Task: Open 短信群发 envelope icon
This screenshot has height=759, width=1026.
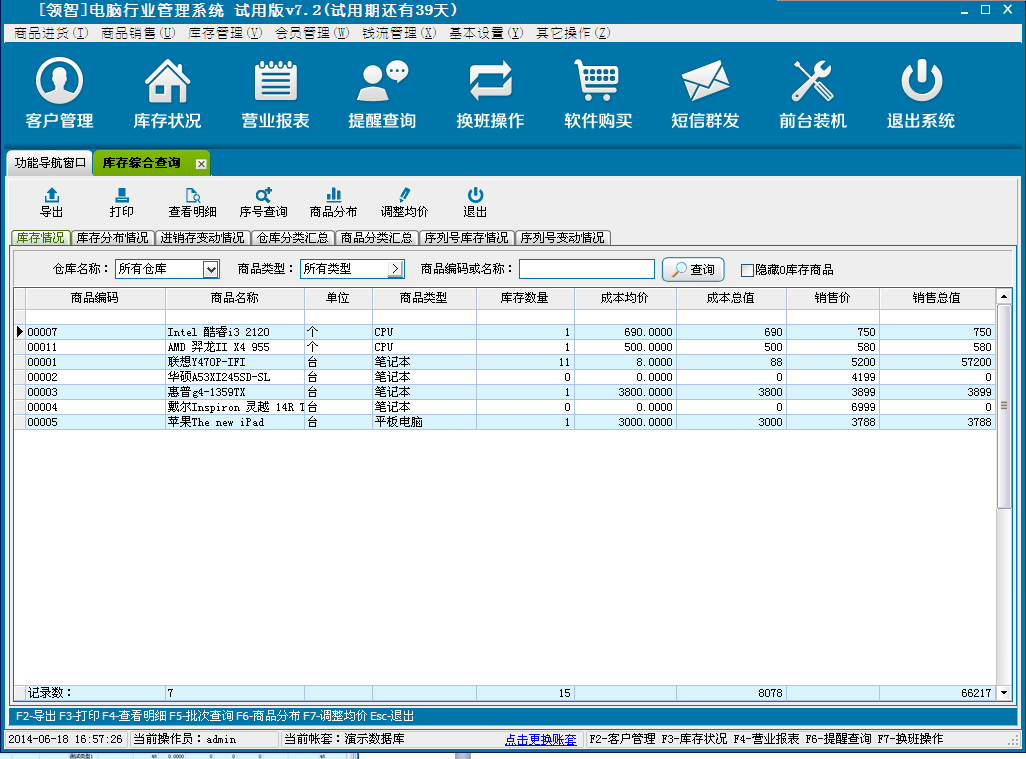Action: coord(705,82)
